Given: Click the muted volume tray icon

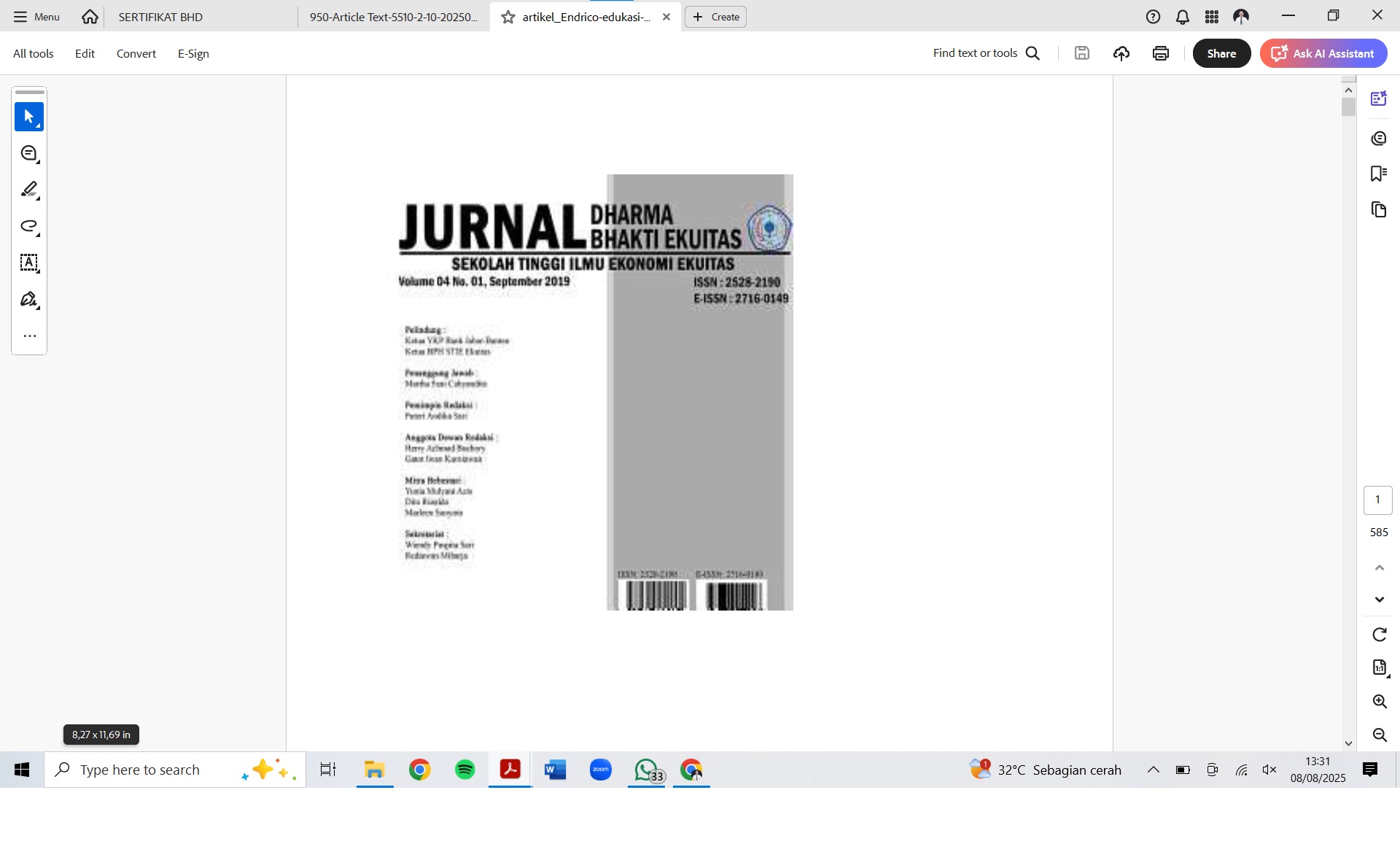Looking at the screenshot, I should pyautogui.click(x=1269, y=770).
